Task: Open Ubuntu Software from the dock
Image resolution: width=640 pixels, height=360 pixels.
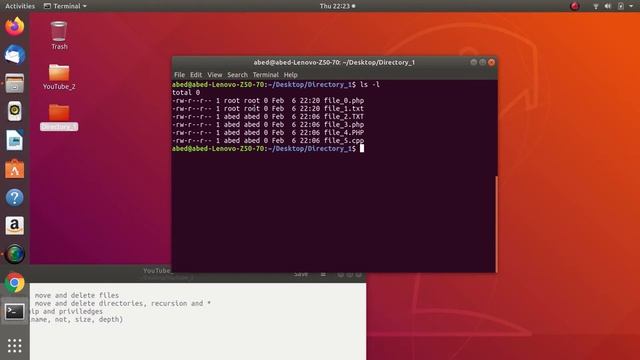Action: (15, 169)
